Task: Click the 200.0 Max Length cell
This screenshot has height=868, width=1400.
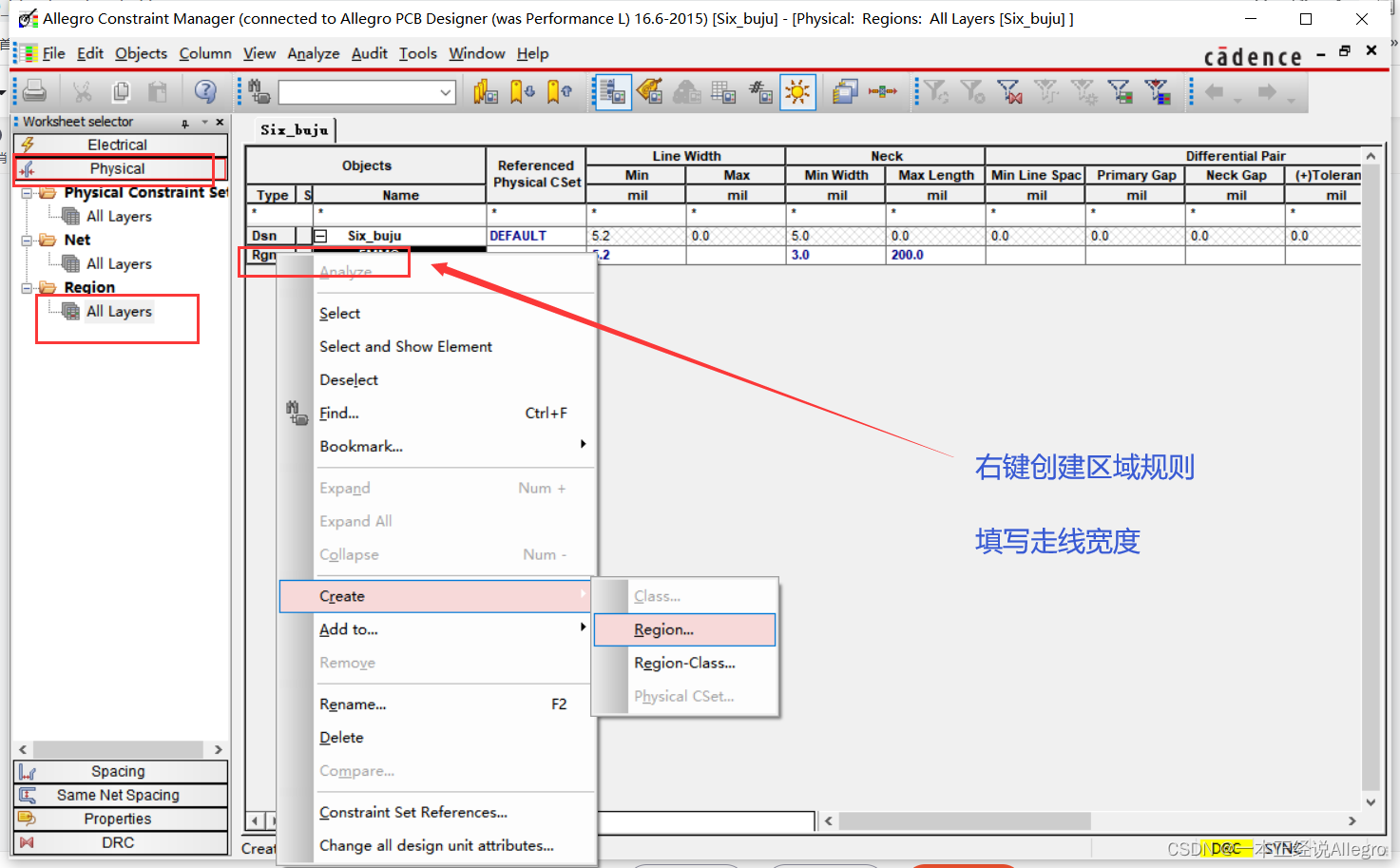Action: tap(934, 255)
